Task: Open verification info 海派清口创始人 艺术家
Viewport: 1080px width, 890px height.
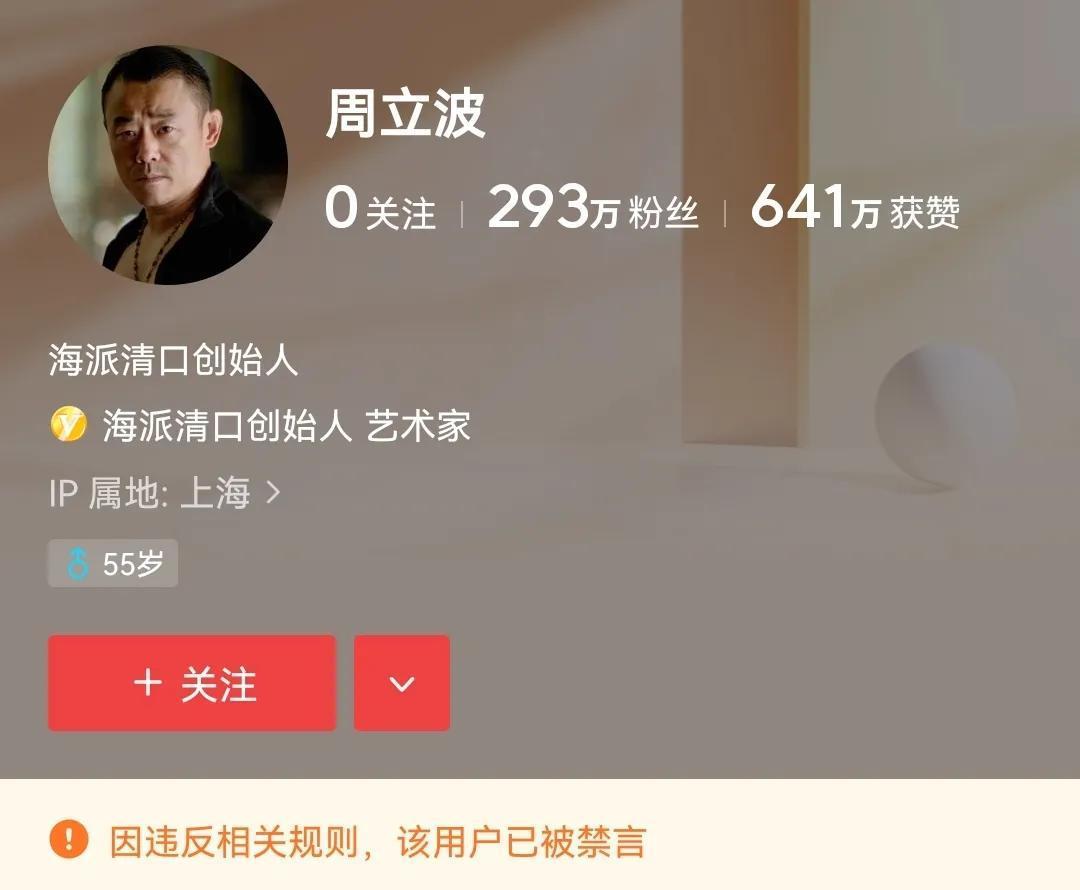Action: 286,424
